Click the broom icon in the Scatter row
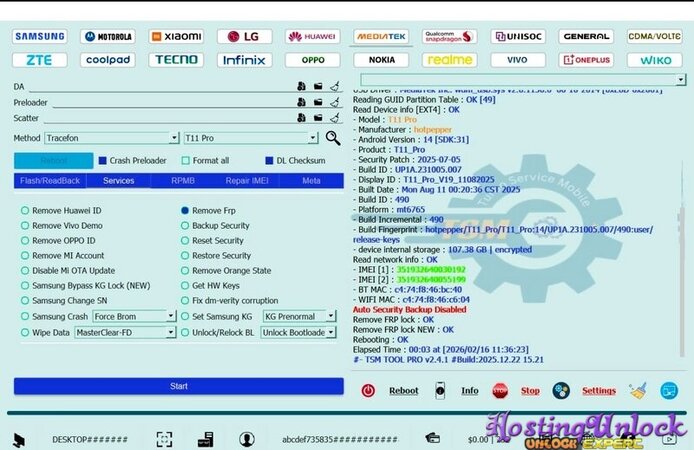 pyautogui.click(x=335, y=118)
